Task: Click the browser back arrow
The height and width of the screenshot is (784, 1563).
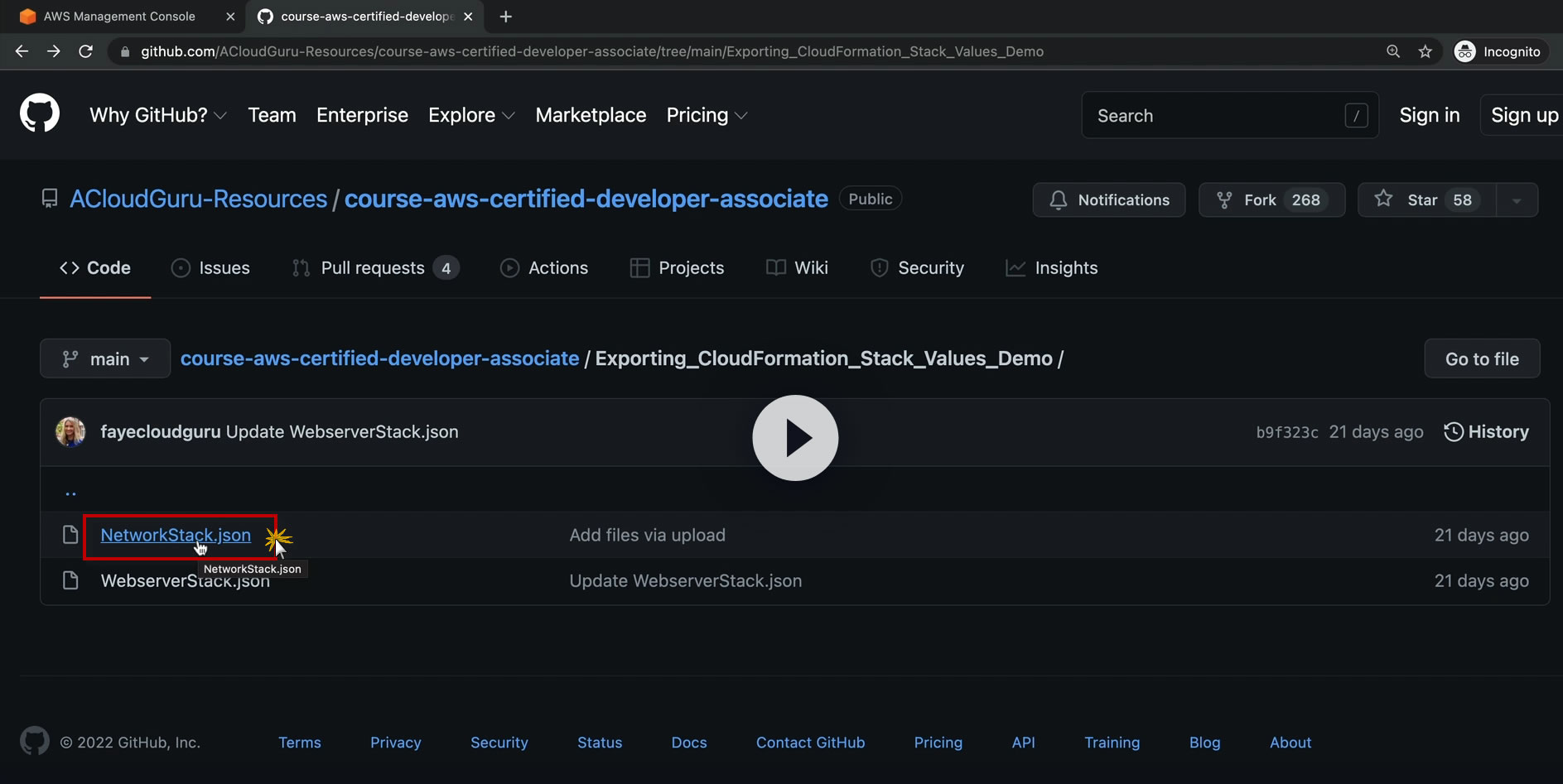Action: tap(22, 51)
